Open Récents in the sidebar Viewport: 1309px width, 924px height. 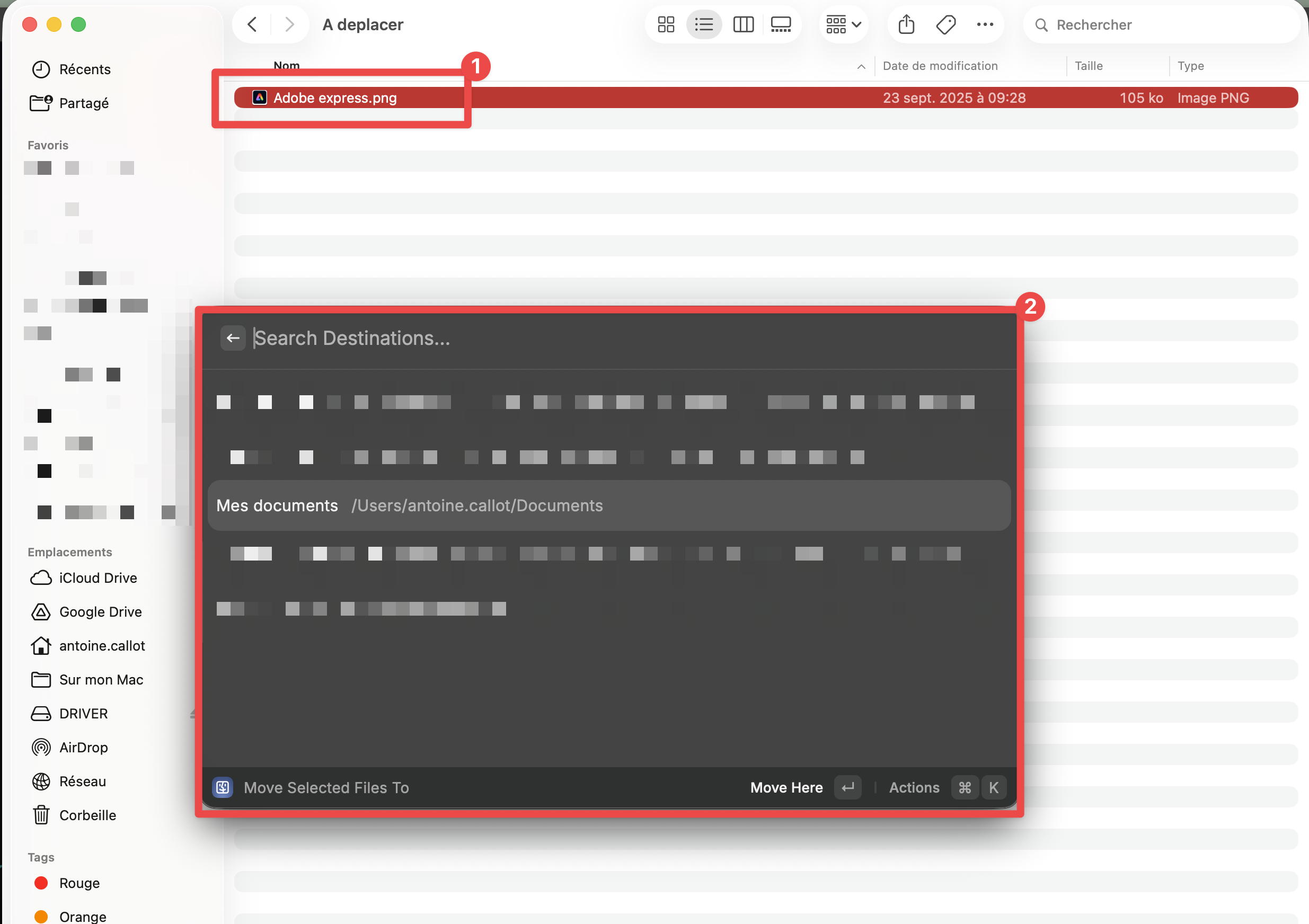coord(84,69)
